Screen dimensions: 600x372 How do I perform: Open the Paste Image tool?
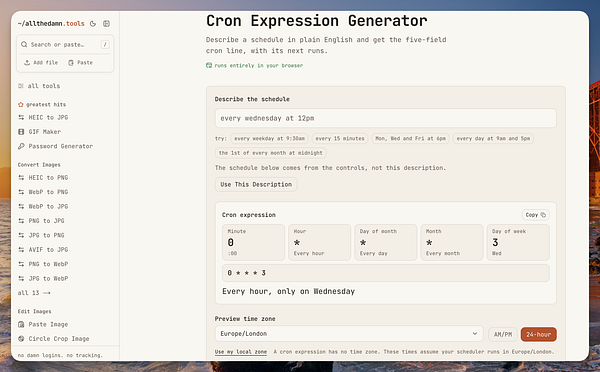click(x=43, y=324)
